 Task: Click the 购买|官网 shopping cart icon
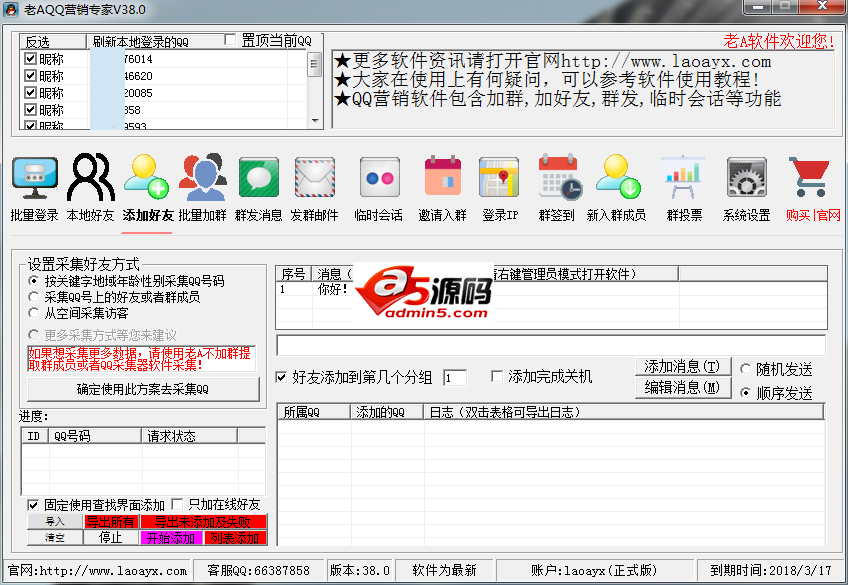coord(812,180)
